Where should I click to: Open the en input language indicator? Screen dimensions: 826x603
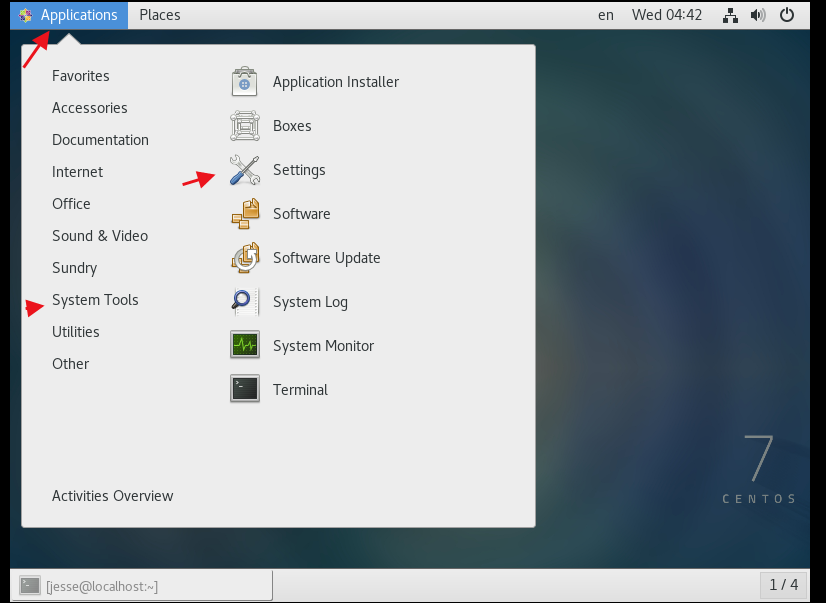tap(606, 15)
